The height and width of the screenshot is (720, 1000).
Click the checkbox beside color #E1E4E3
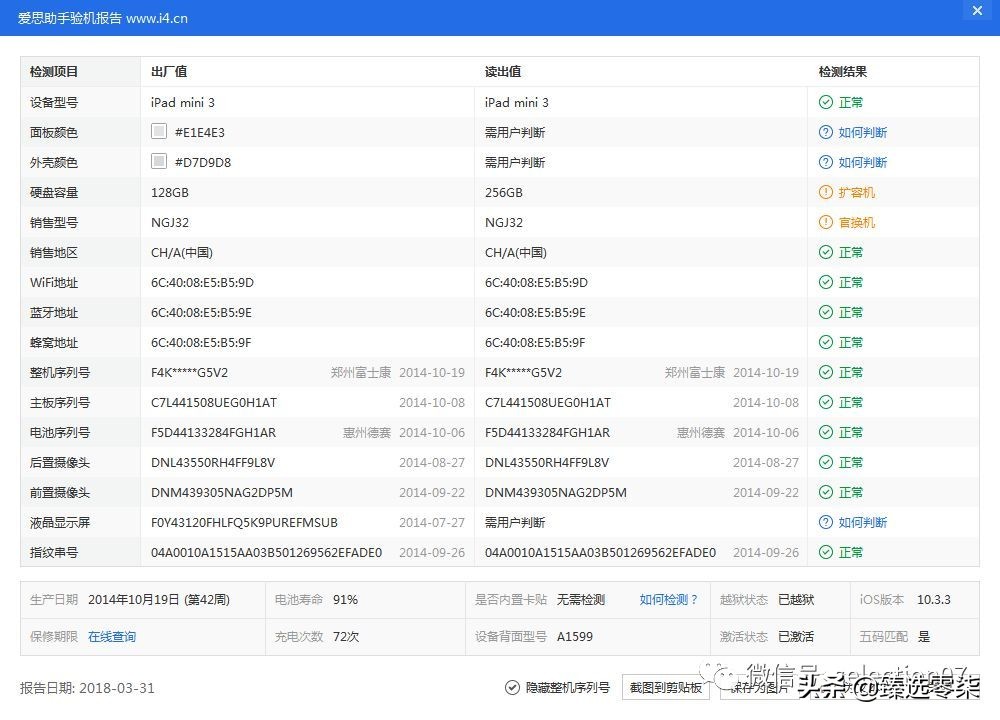pyautogui.click(x=158, y=130)
